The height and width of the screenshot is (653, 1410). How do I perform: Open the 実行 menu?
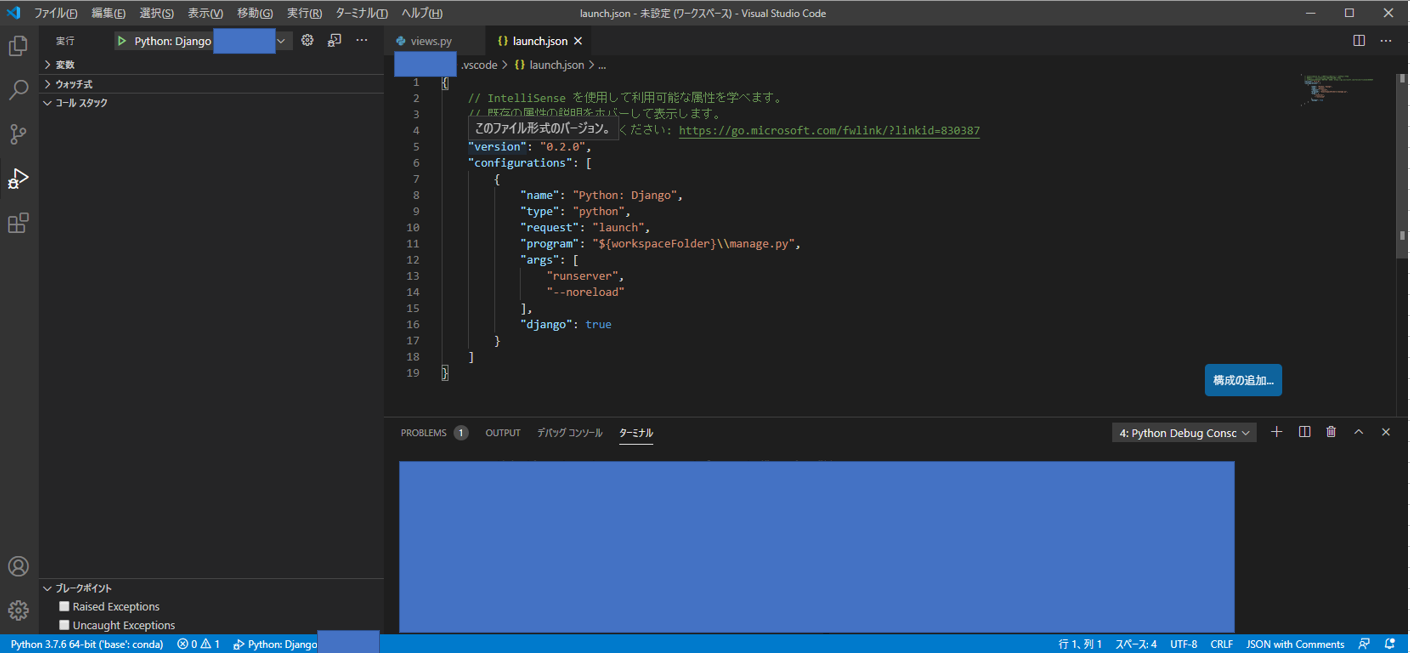click(304, 13)
